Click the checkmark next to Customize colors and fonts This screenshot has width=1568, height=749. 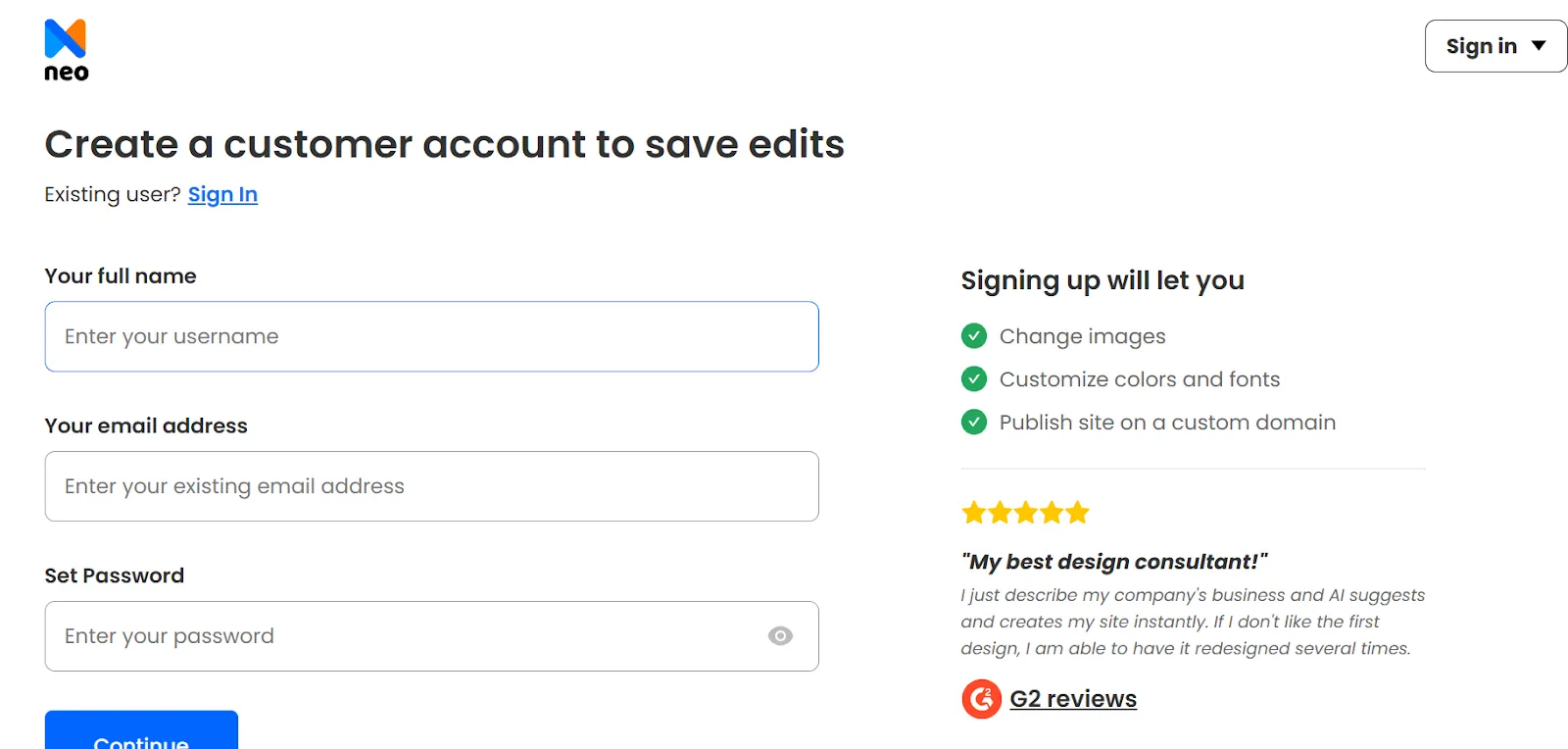(x=974, y=378)
